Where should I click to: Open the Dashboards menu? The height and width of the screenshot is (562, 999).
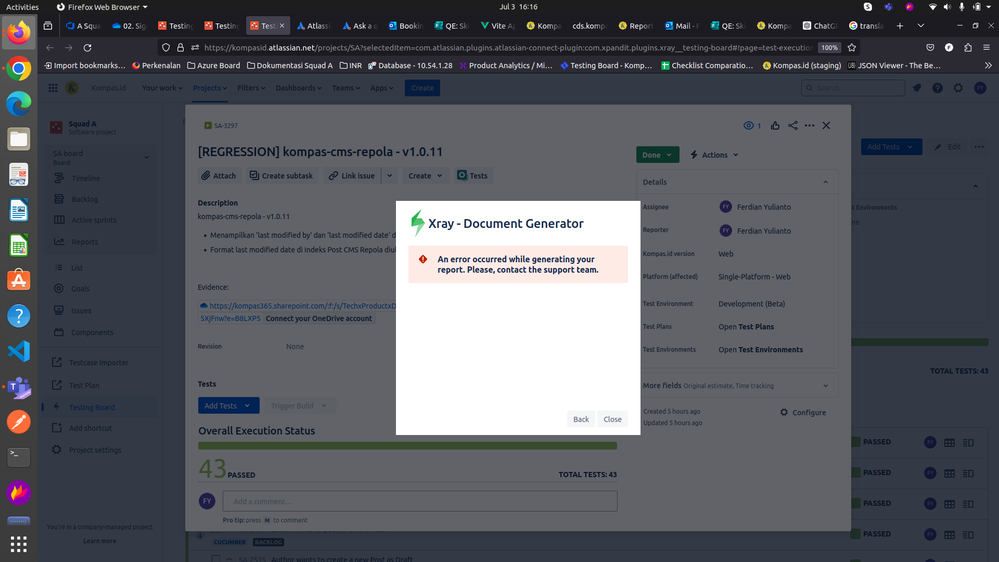click(x=298, y=88)
